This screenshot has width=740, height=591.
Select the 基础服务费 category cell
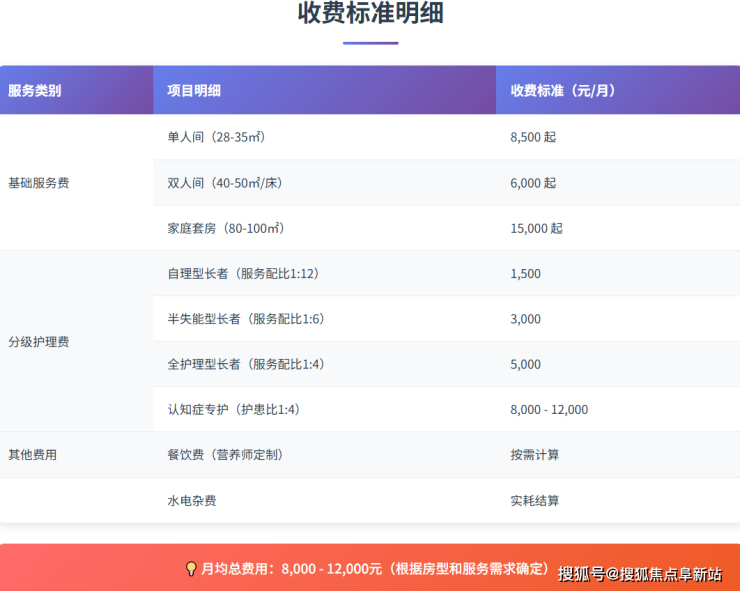39,183
